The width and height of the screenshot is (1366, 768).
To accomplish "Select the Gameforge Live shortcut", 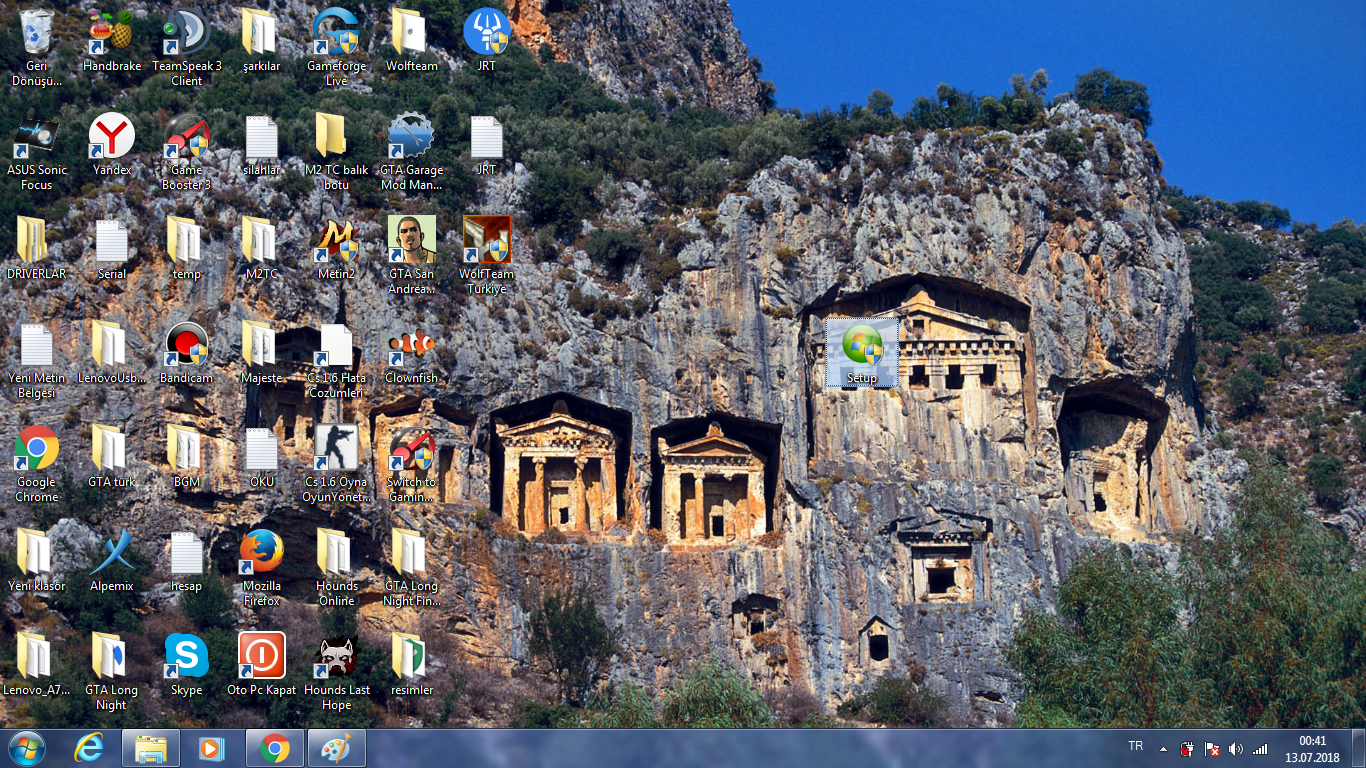I will 337,46.
